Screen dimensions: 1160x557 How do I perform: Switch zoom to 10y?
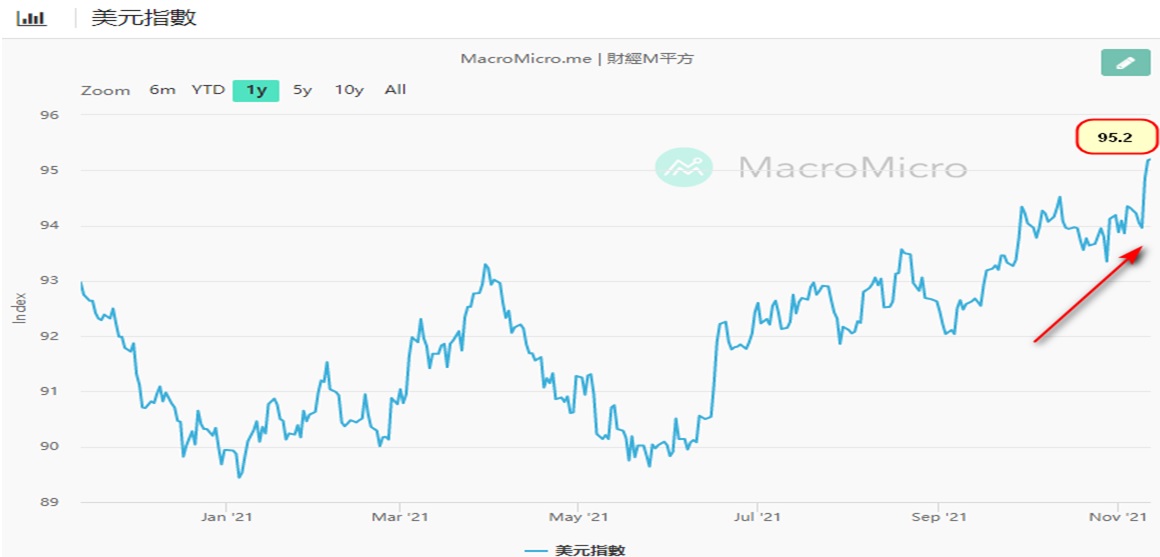pyautogui.click(x=349, y=90)
